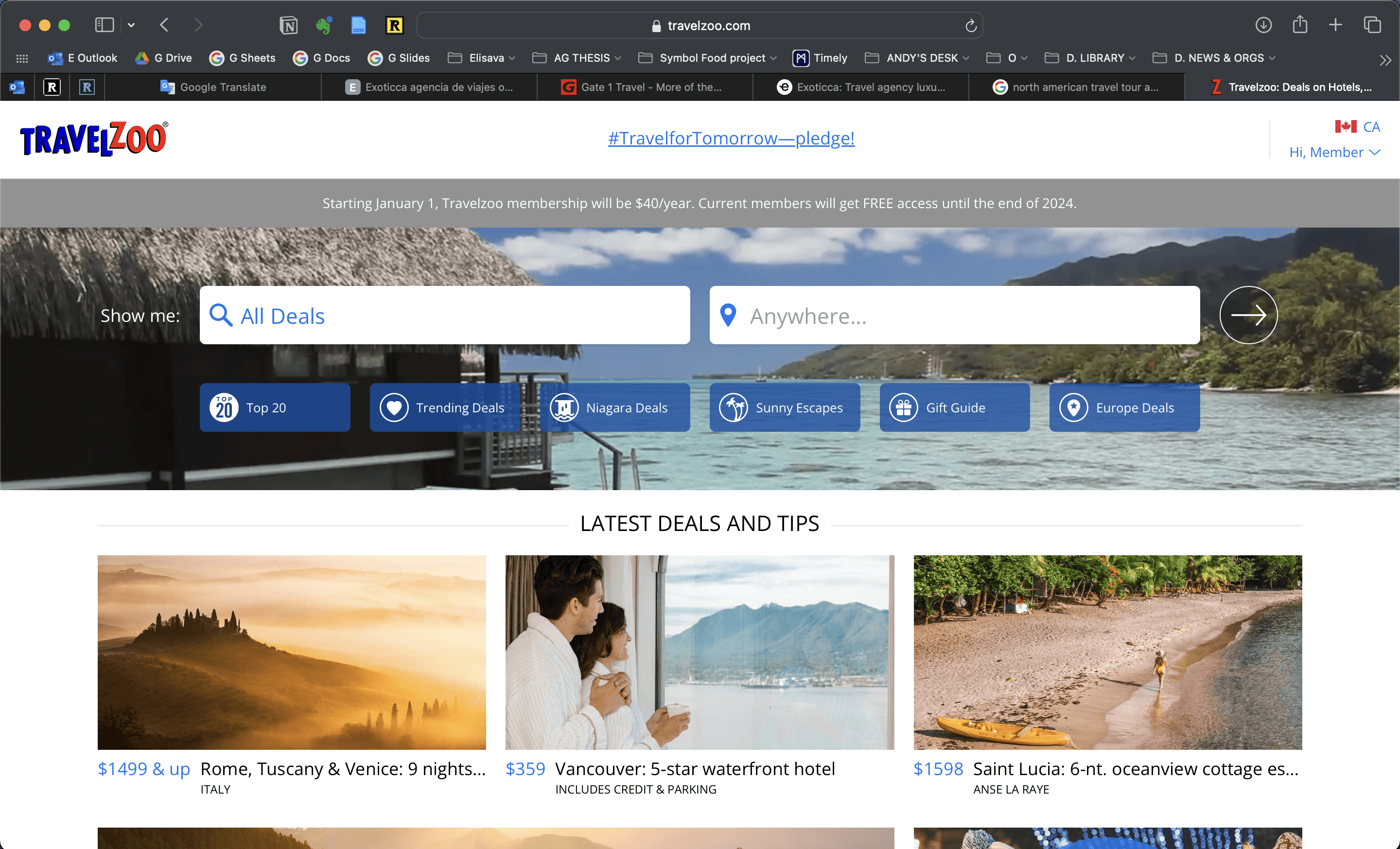Expand the D. NEWS & ORGS folder

[1214, 58]
